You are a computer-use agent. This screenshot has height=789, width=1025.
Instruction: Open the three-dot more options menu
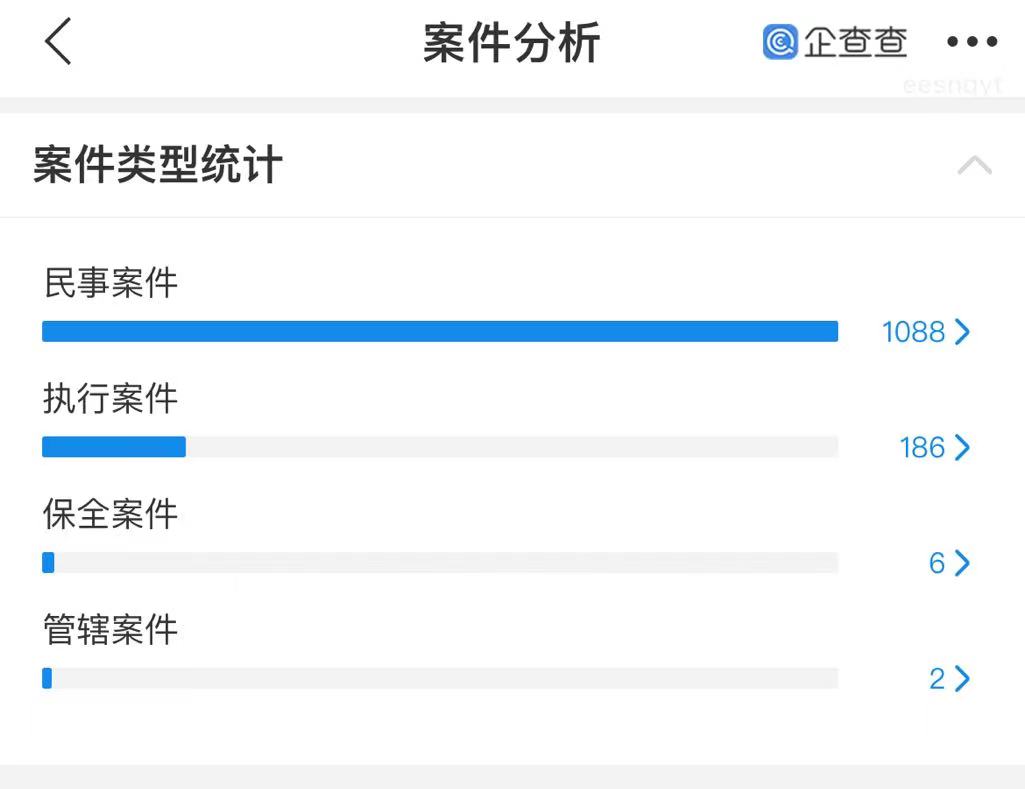972,42
